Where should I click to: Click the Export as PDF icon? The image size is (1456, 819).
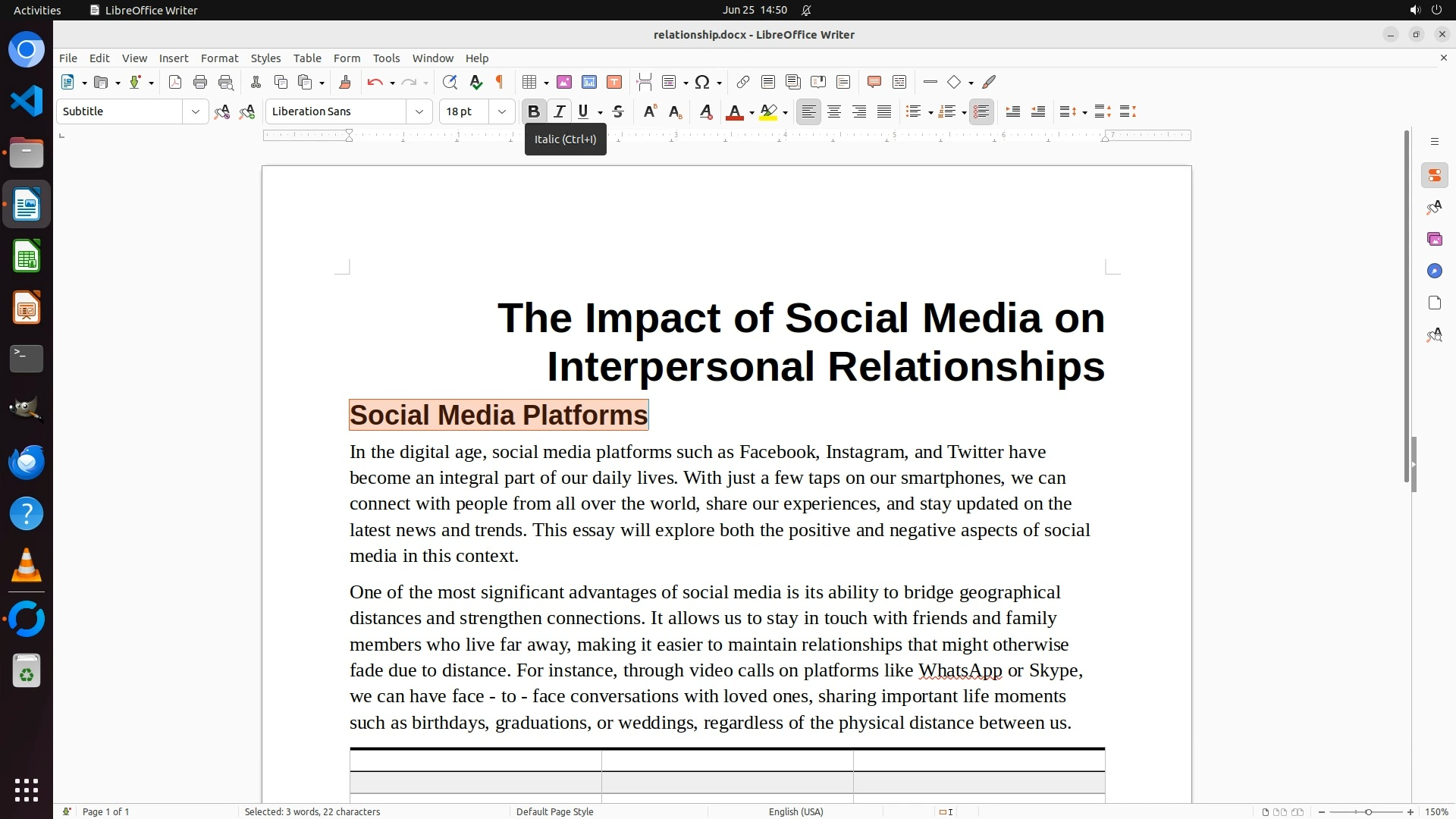click(x=175, y=83)
